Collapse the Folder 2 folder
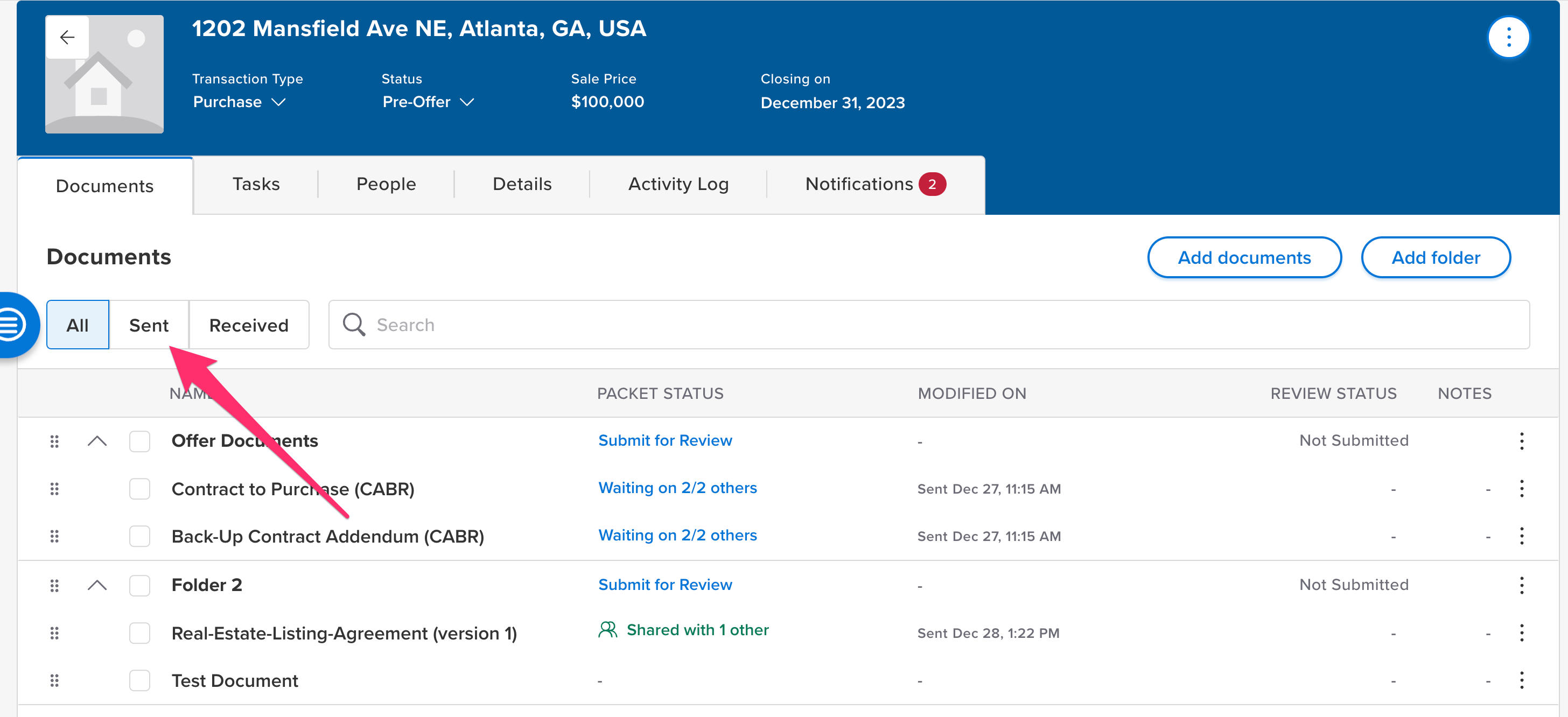This screenshot has width=1568, height=717. [x=97, y=585]
